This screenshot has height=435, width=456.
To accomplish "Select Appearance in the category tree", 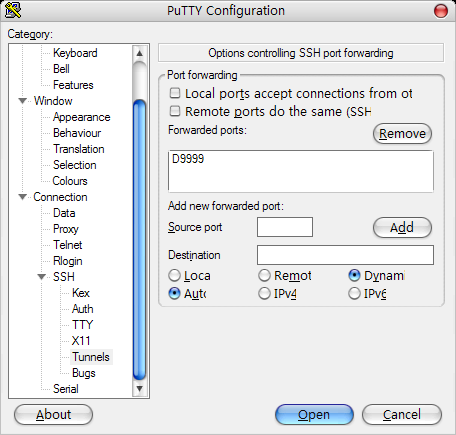I will tap(82, 117).
